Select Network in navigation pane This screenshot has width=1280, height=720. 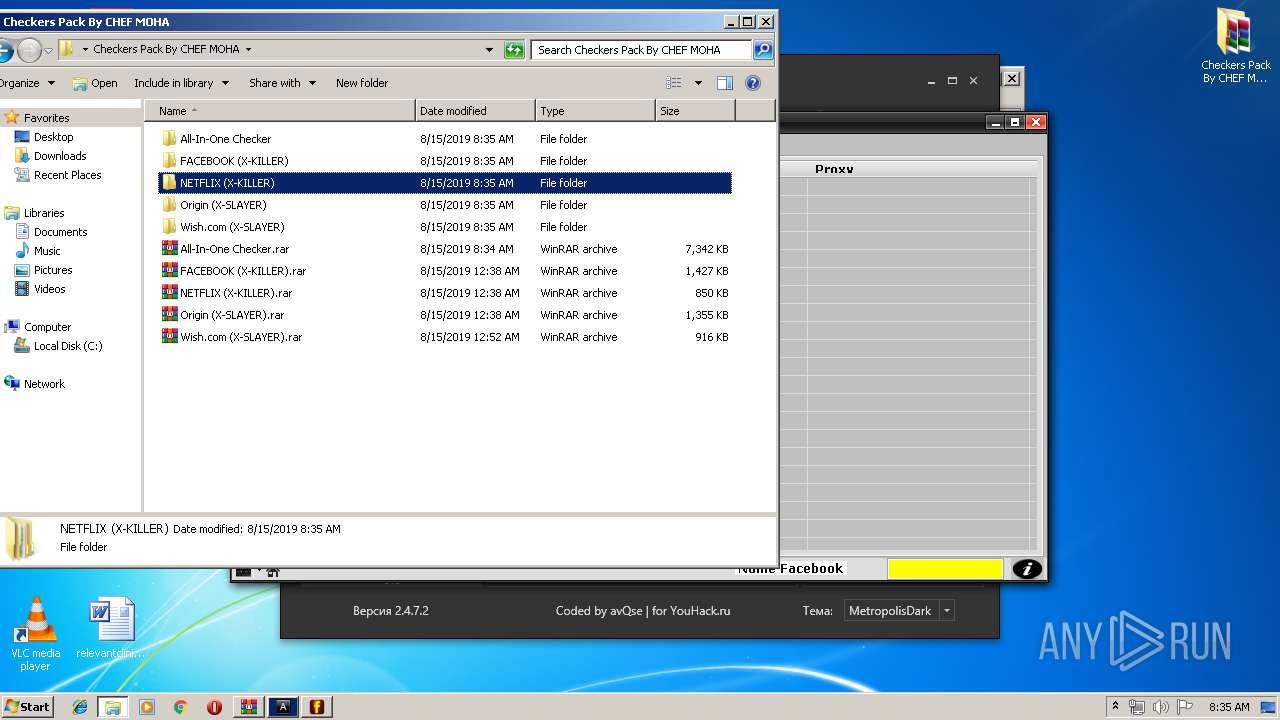(x=35, y=384)
